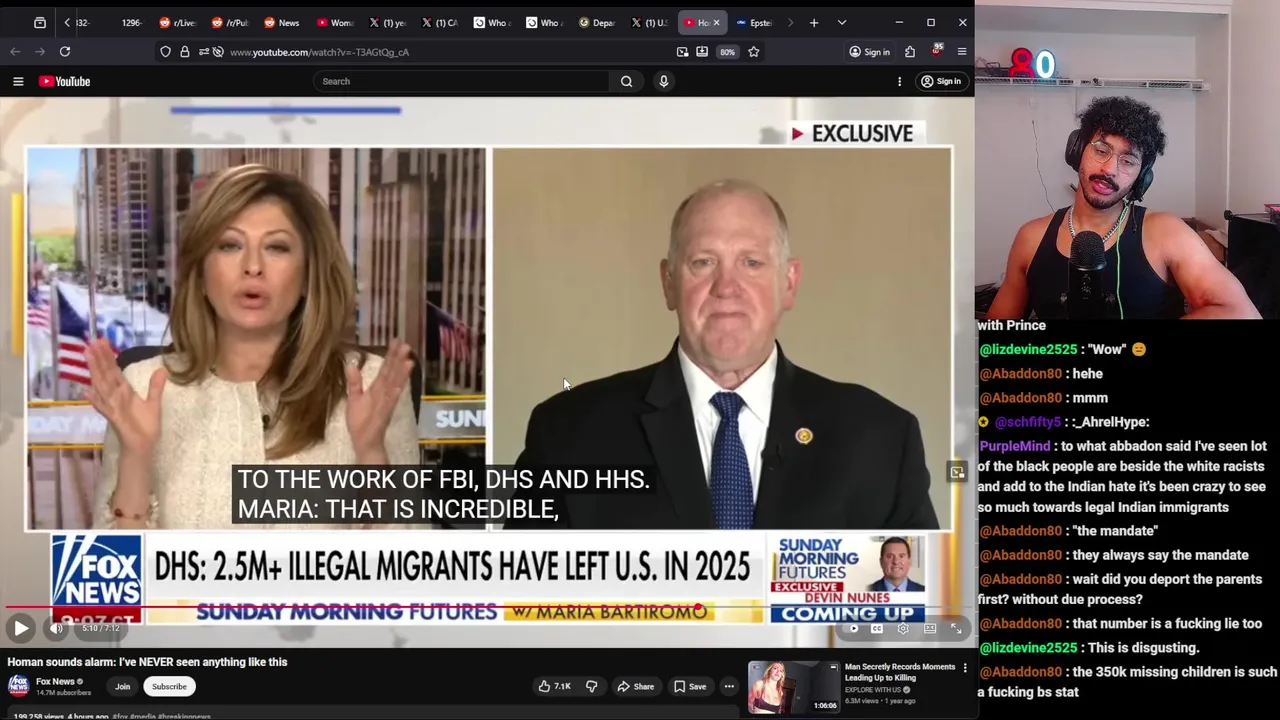The height and width of the screenshot is (720, 1280).
Task: Share the Fox News video
Action: click(635, 686)
